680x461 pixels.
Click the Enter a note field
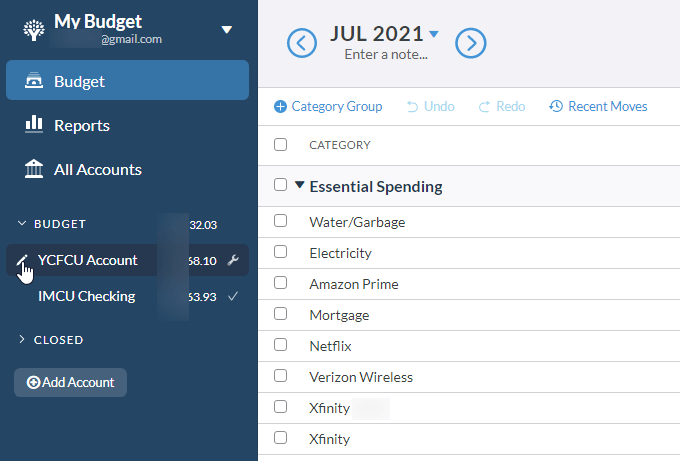(385, 55)
